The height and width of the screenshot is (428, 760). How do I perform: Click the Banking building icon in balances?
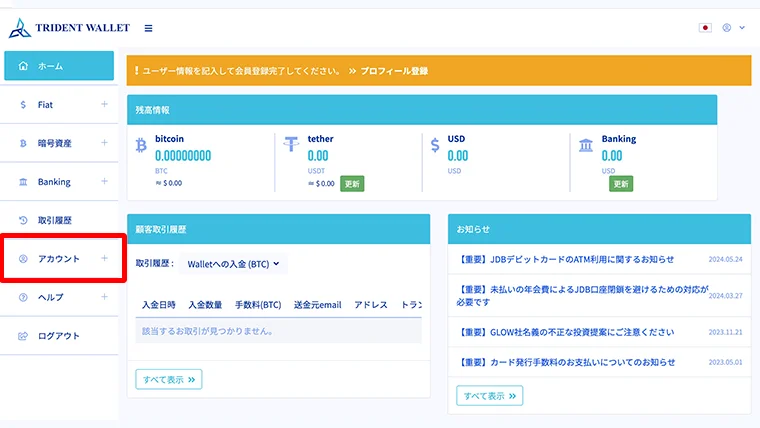click(x=585, y=147)
